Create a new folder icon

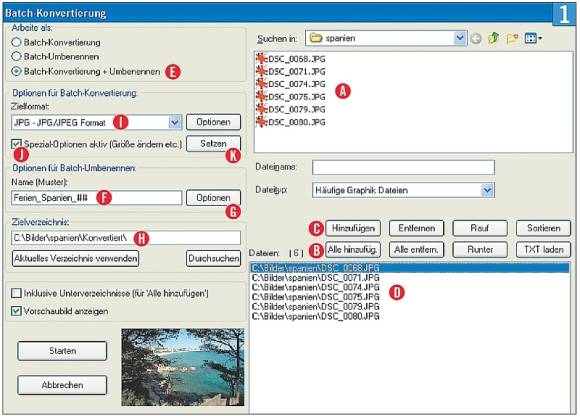pyautogui.click(x=512, y=38)
